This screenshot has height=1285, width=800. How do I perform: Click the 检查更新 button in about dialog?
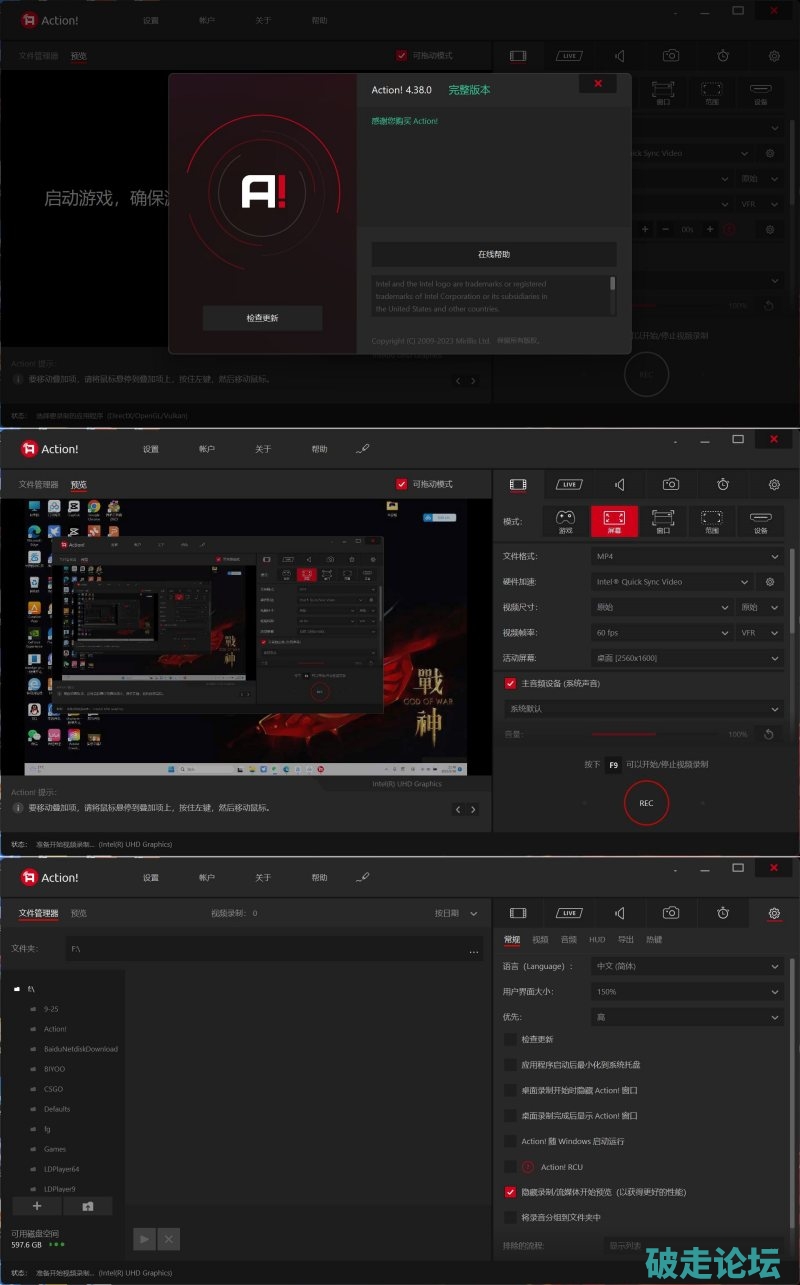click(262, 318)
